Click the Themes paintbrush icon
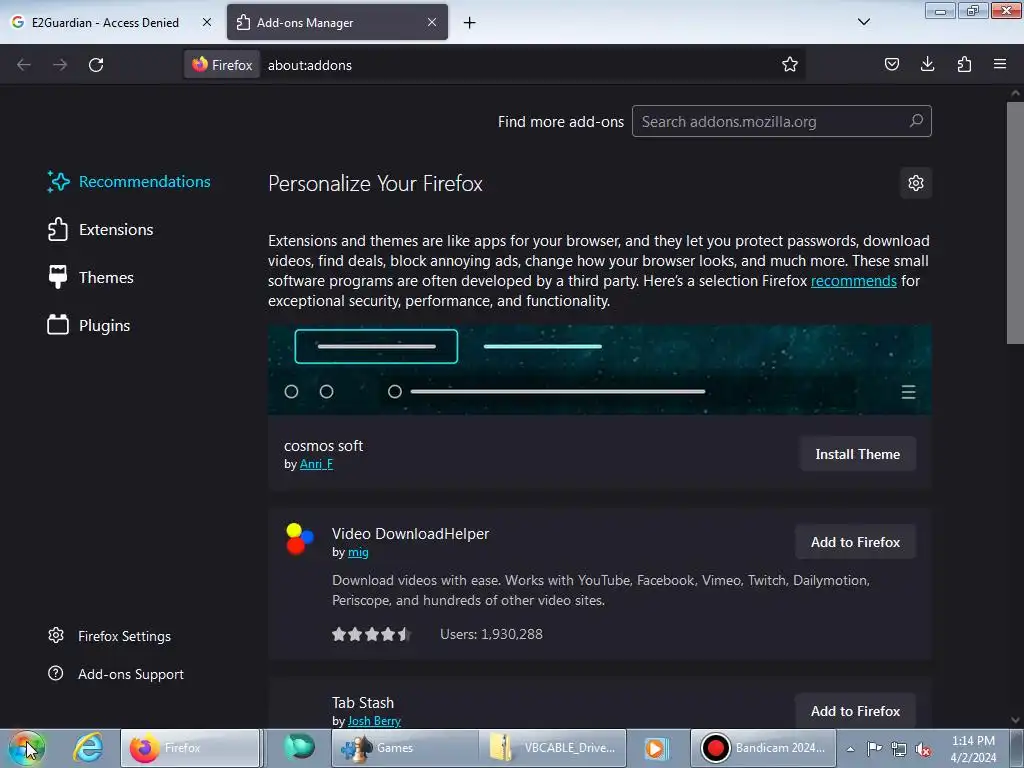Screen dimensions: 1024x768 coord(57,277)
